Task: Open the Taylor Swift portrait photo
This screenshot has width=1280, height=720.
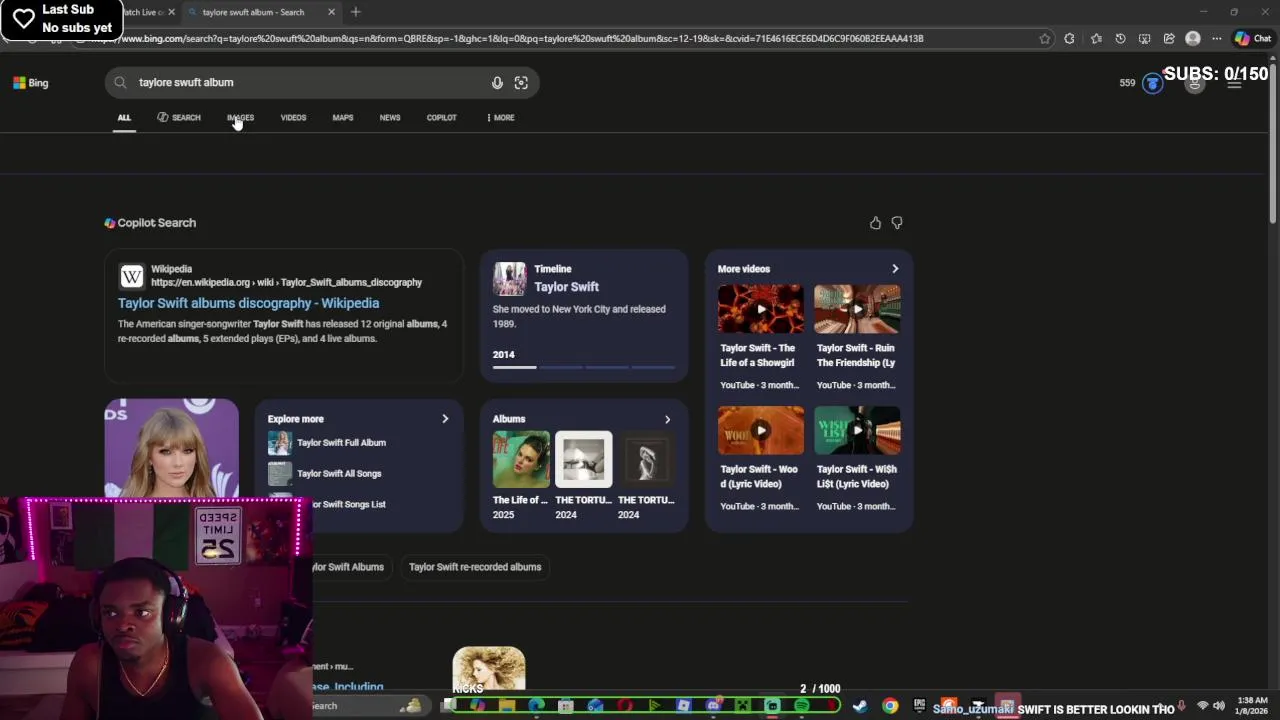Action: (172, 449)
